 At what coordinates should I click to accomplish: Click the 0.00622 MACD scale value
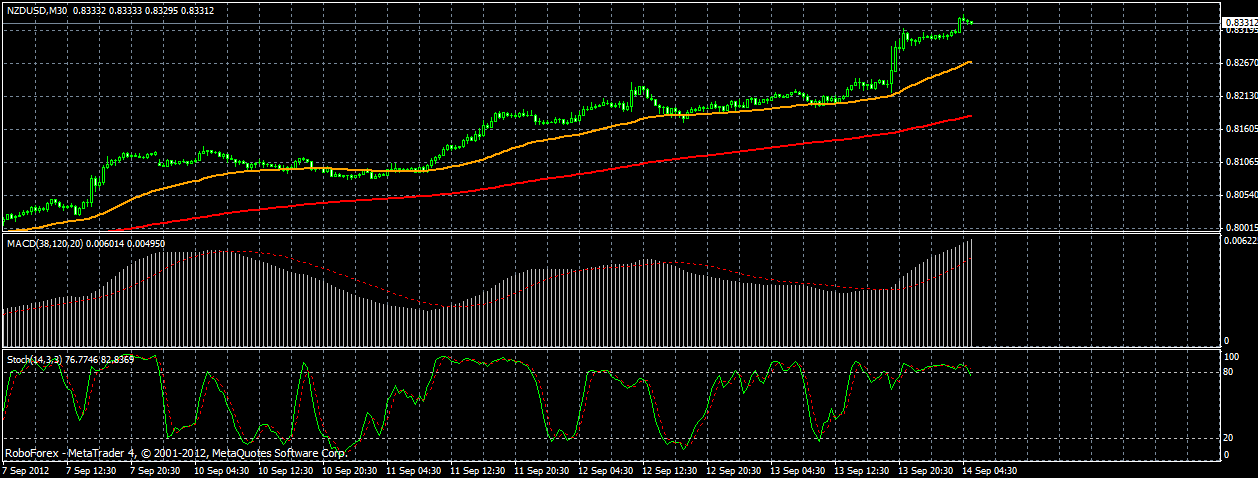click(1241, 241)
